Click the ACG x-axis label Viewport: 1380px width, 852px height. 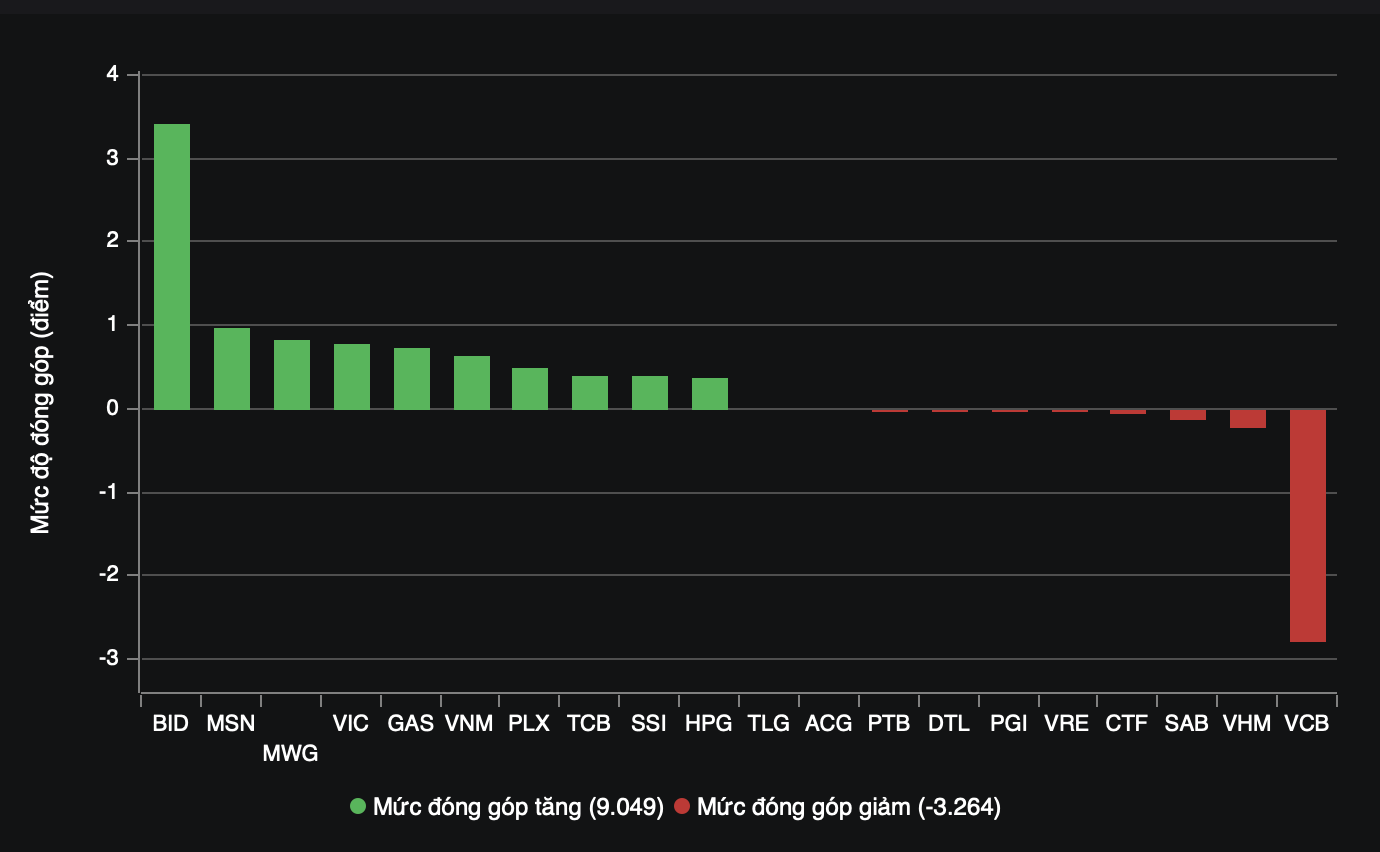828,723
